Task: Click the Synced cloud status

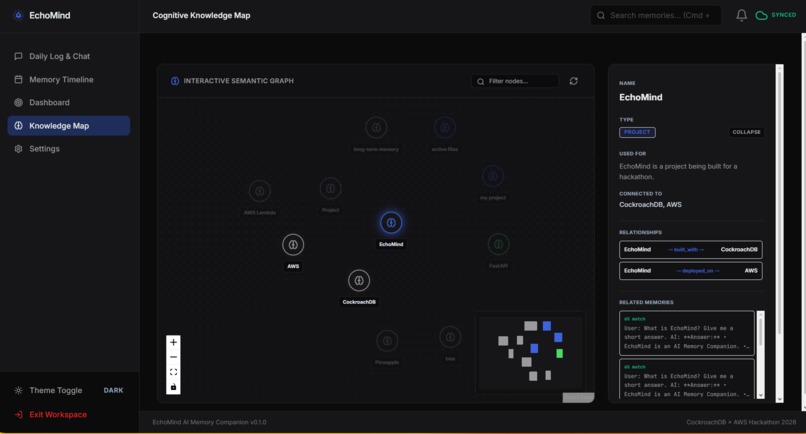Action: coord(776,15)
